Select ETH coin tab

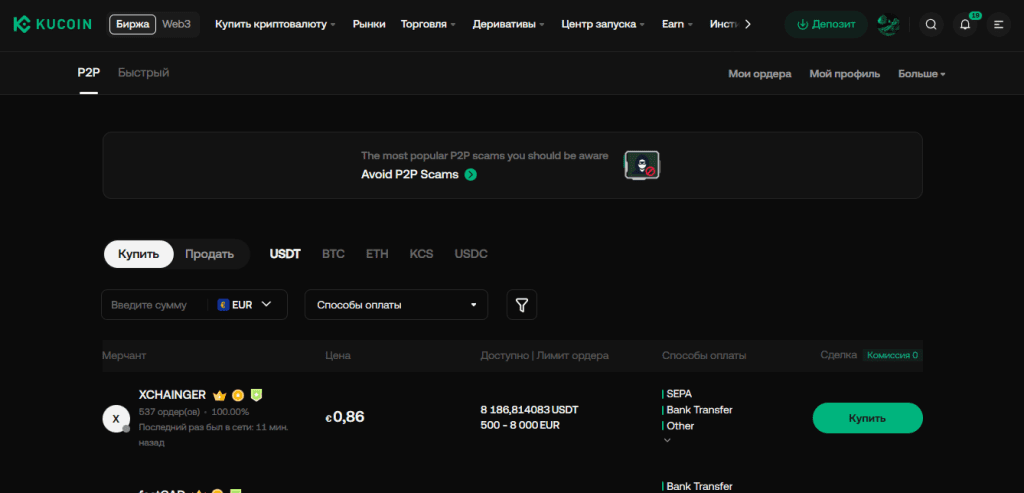coord(377,254)
